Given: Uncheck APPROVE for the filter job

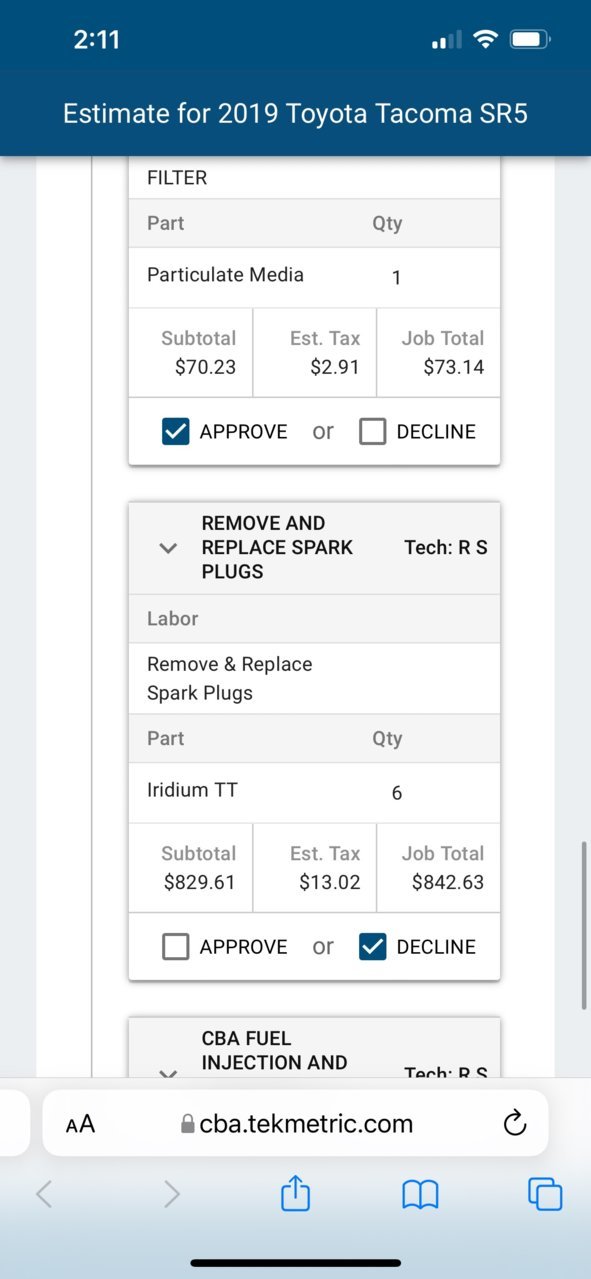Looking at the screenshot, I should [175, 431].
